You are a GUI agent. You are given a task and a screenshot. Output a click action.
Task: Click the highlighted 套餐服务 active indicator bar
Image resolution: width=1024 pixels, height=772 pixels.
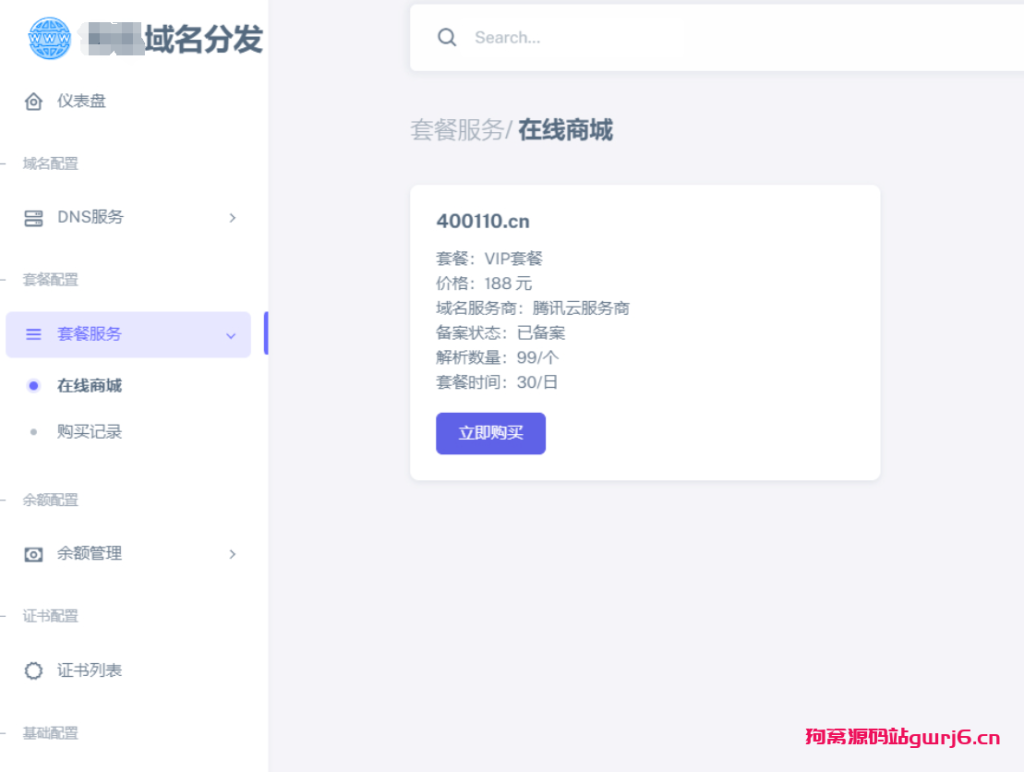click(x=265, y=334)
